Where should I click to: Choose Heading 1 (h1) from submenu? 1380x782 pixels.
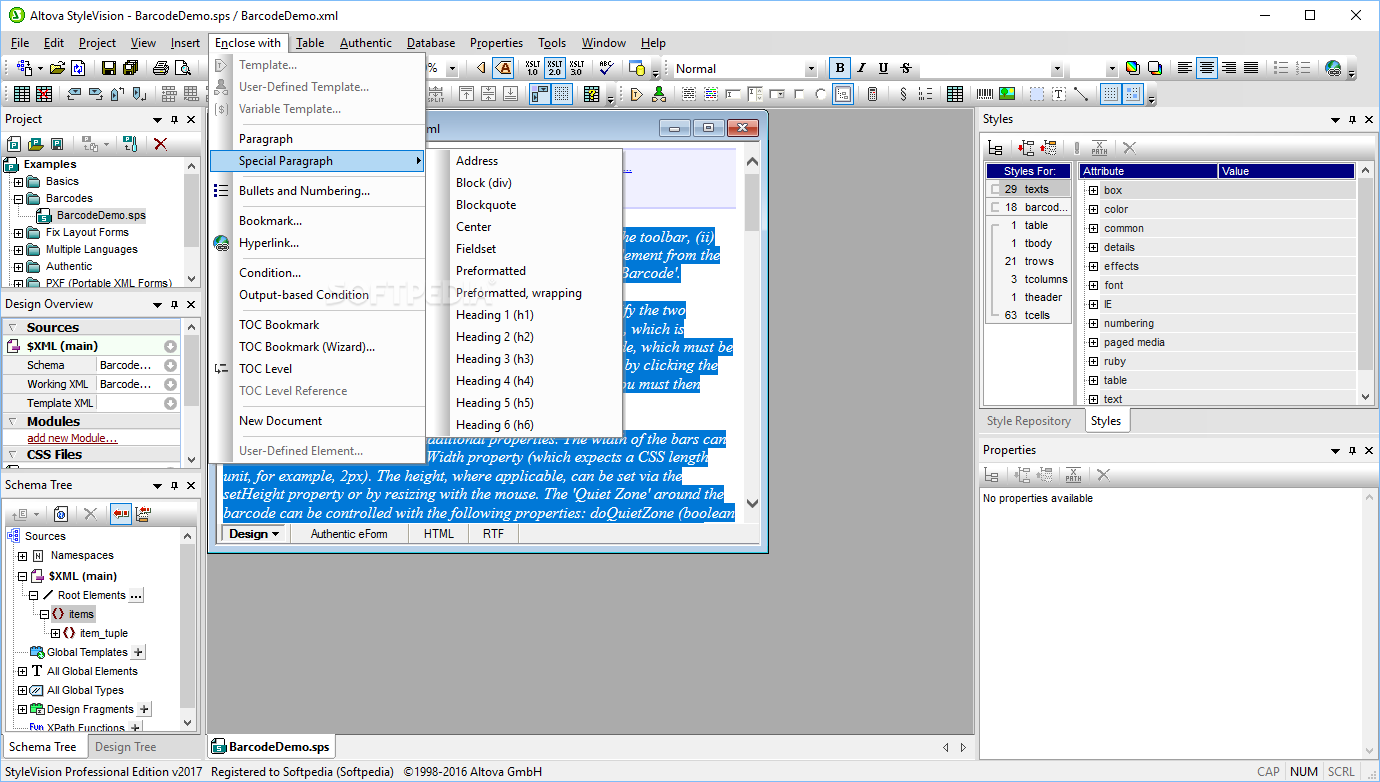click(495, 315)
